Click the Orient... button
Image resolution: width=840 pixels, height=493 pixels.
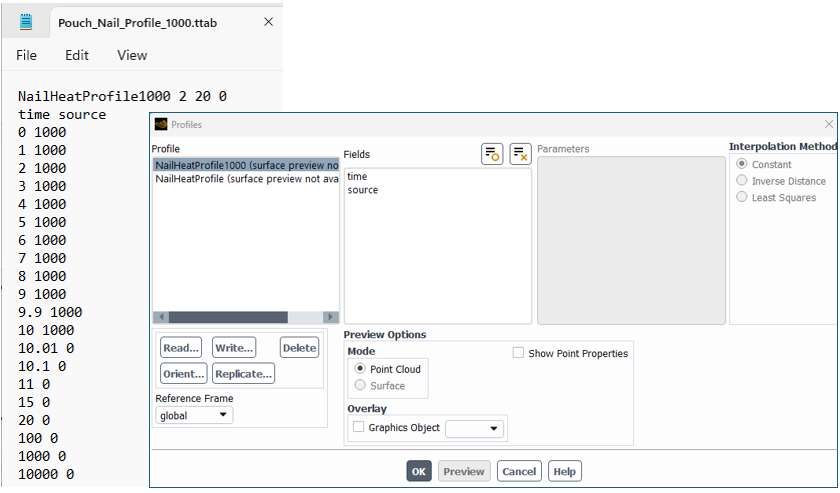point(183,374)
